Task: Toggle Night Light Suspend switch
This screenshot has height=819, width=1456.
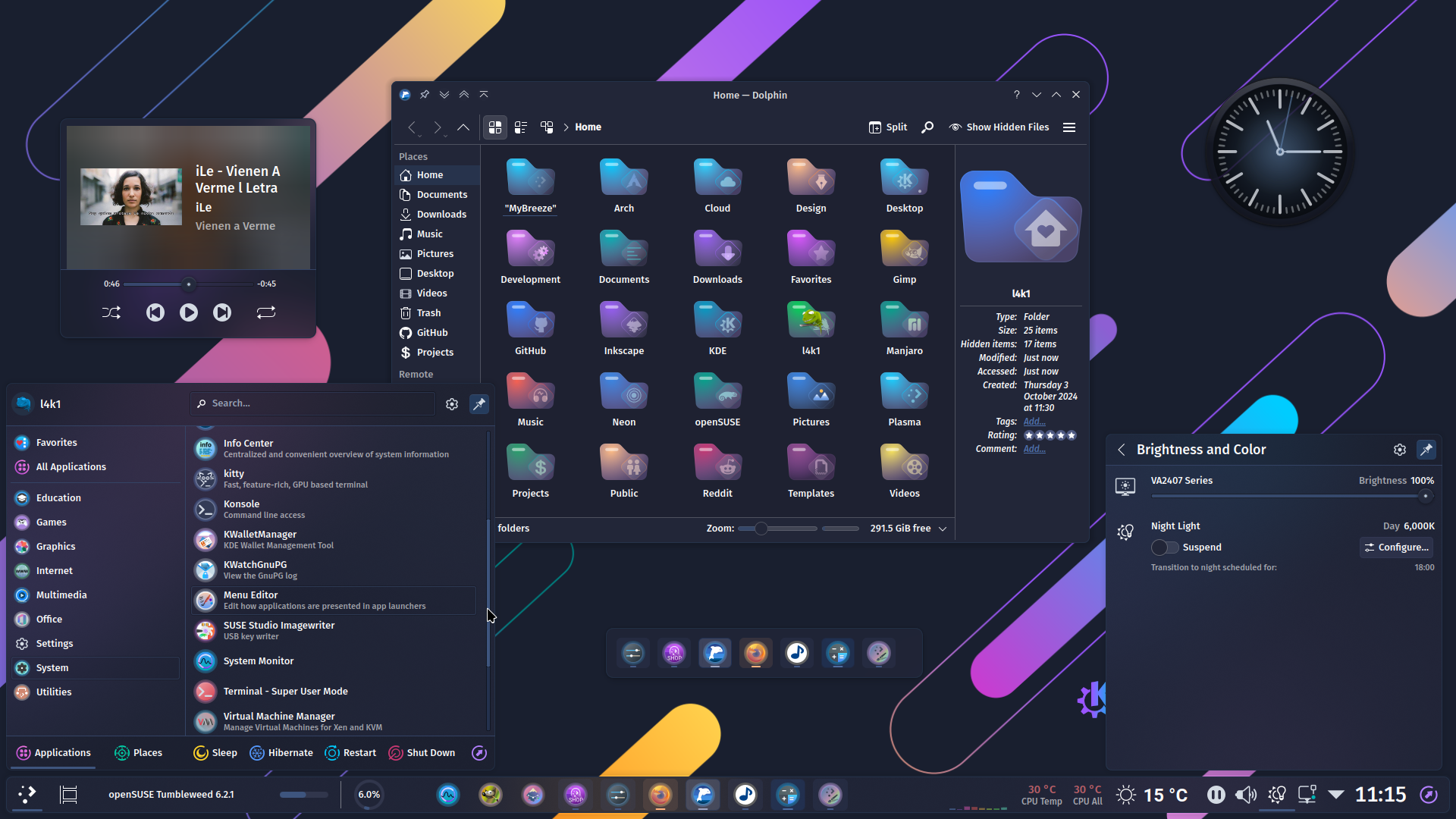Action: [x=1165, y=548]
